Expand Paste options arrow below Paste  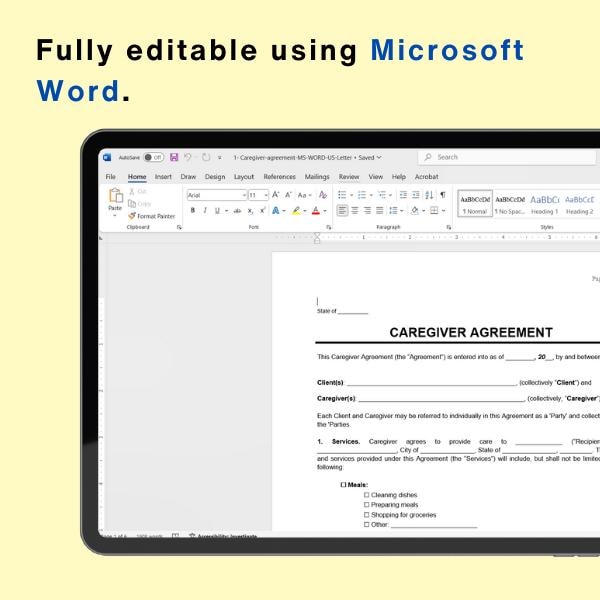point(115,216)
